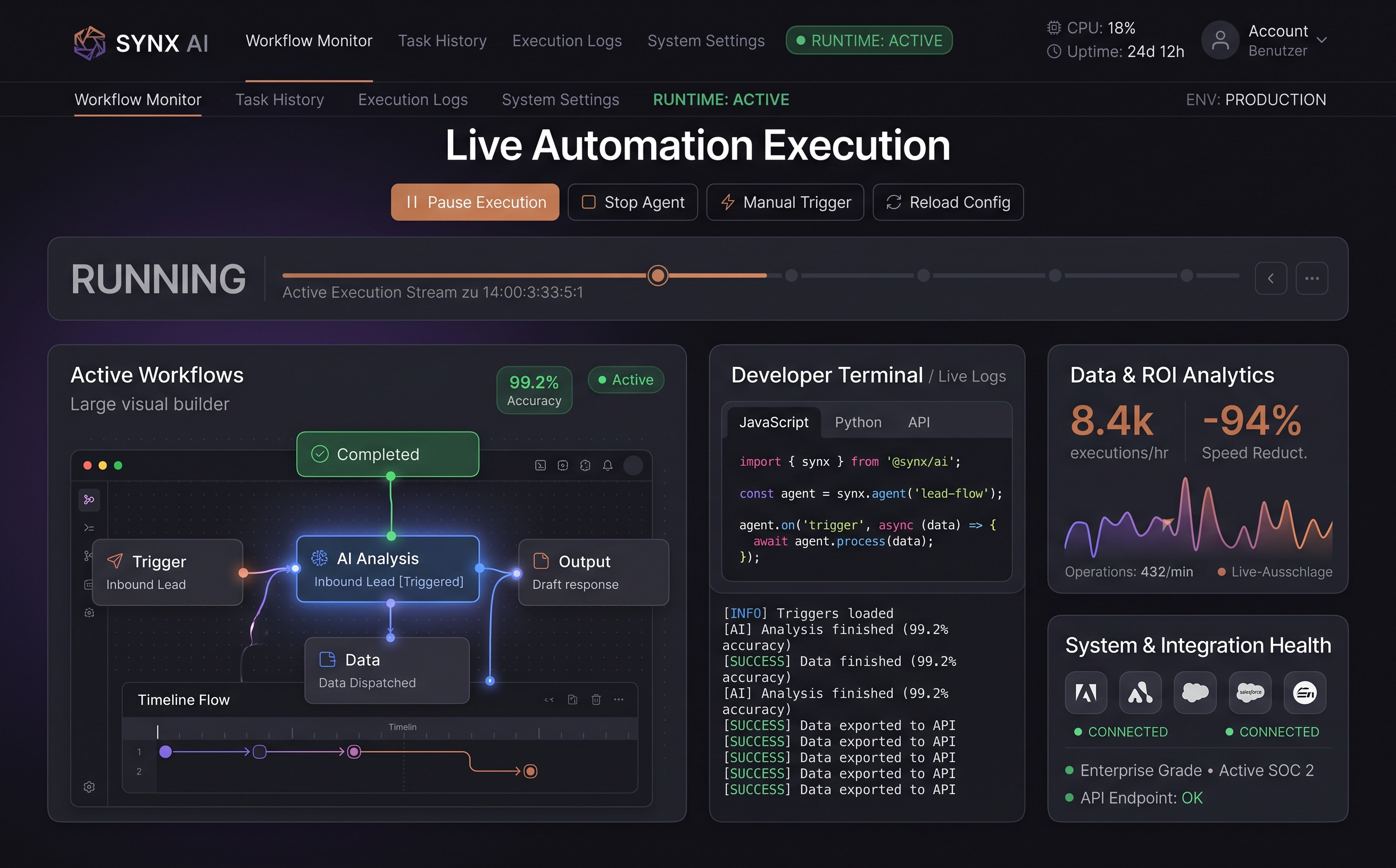This screenshot has width=1396, height=868.
Task: Open the gear icon at builder sidebar bottom
Action: click(x=89, y=787)
